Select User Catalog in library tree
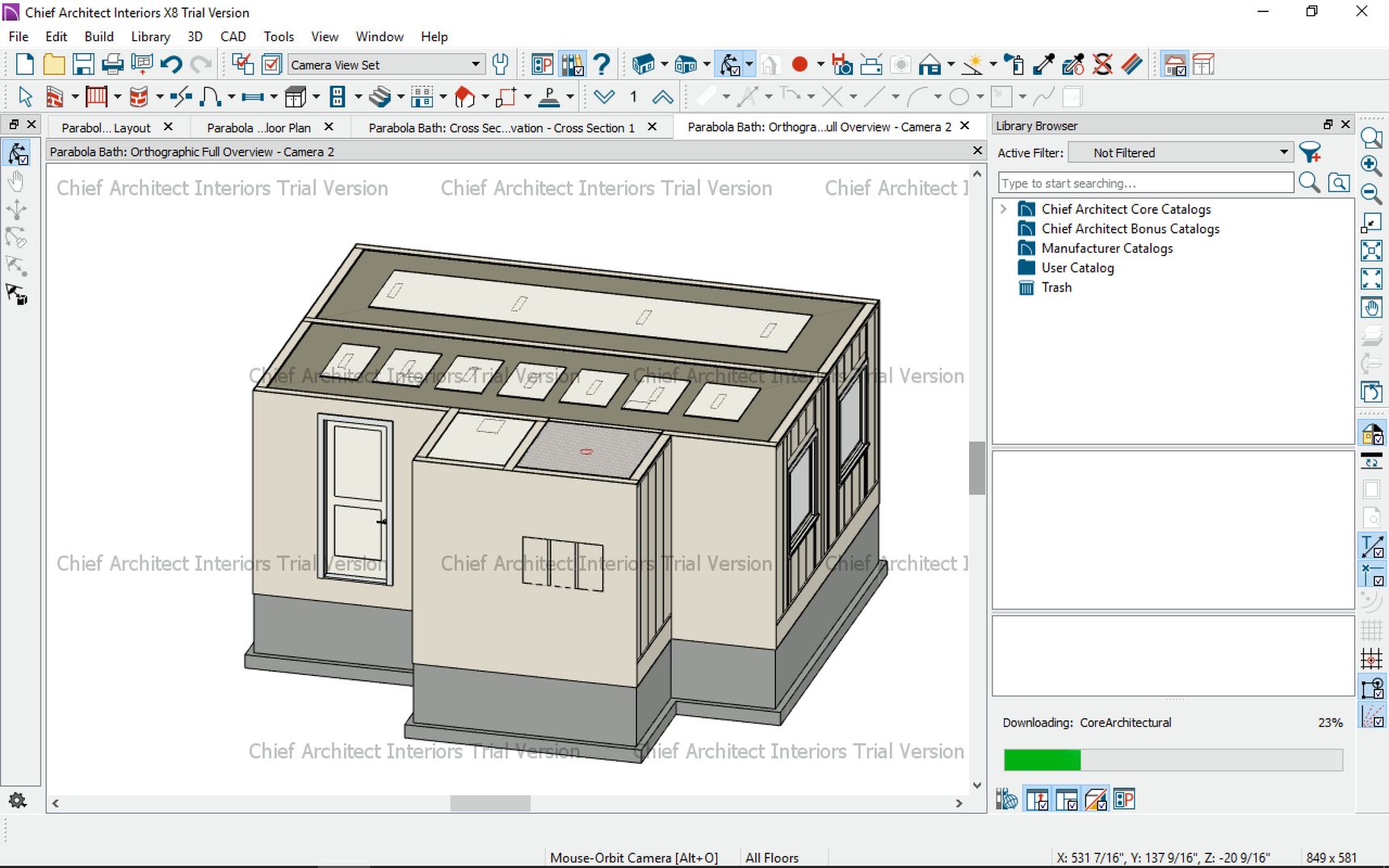This screenshot has width=1389, height=868. point(1078,267)
